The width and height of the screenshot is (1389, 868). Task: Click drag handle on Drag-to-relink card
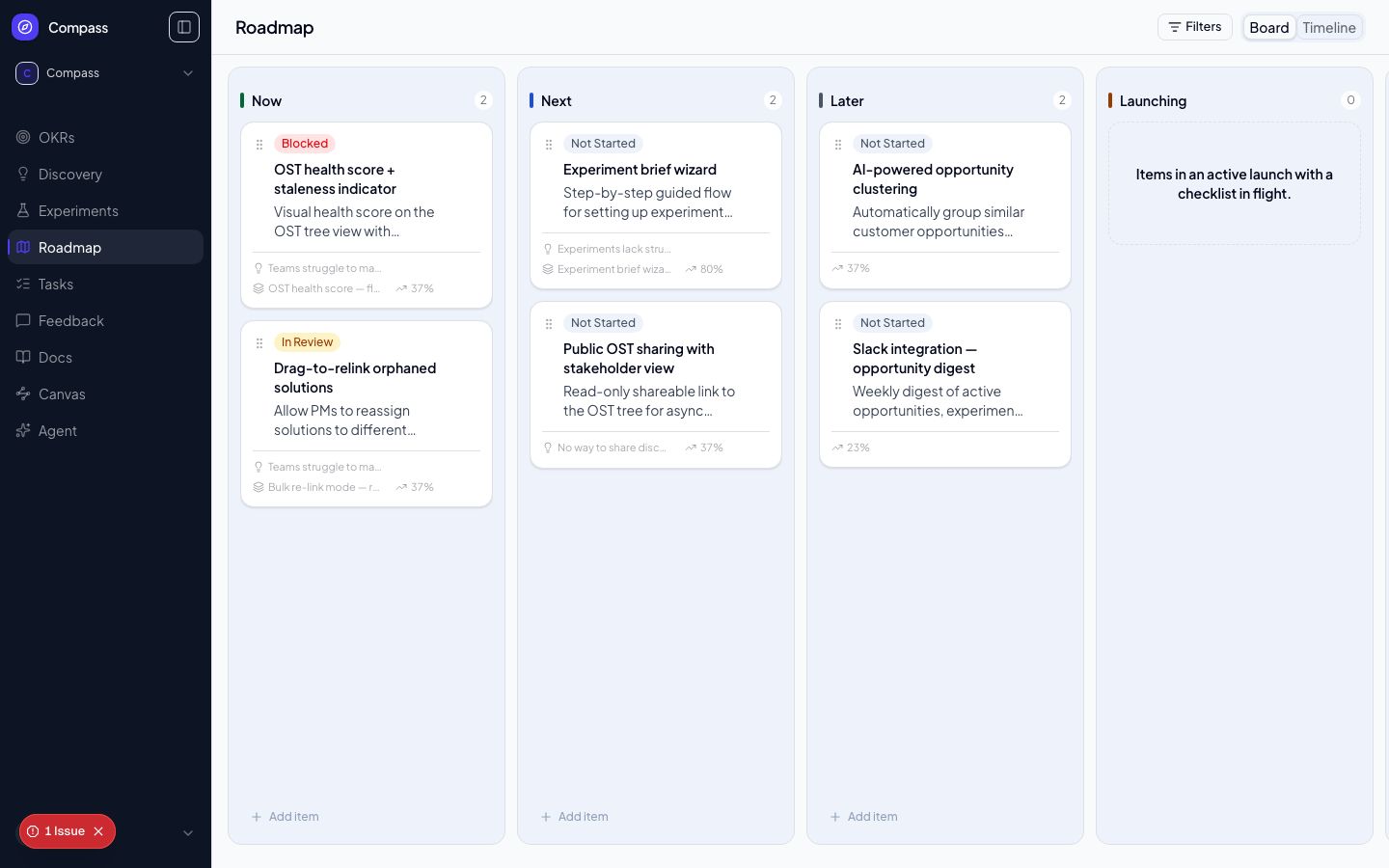(x=259, y=343)
